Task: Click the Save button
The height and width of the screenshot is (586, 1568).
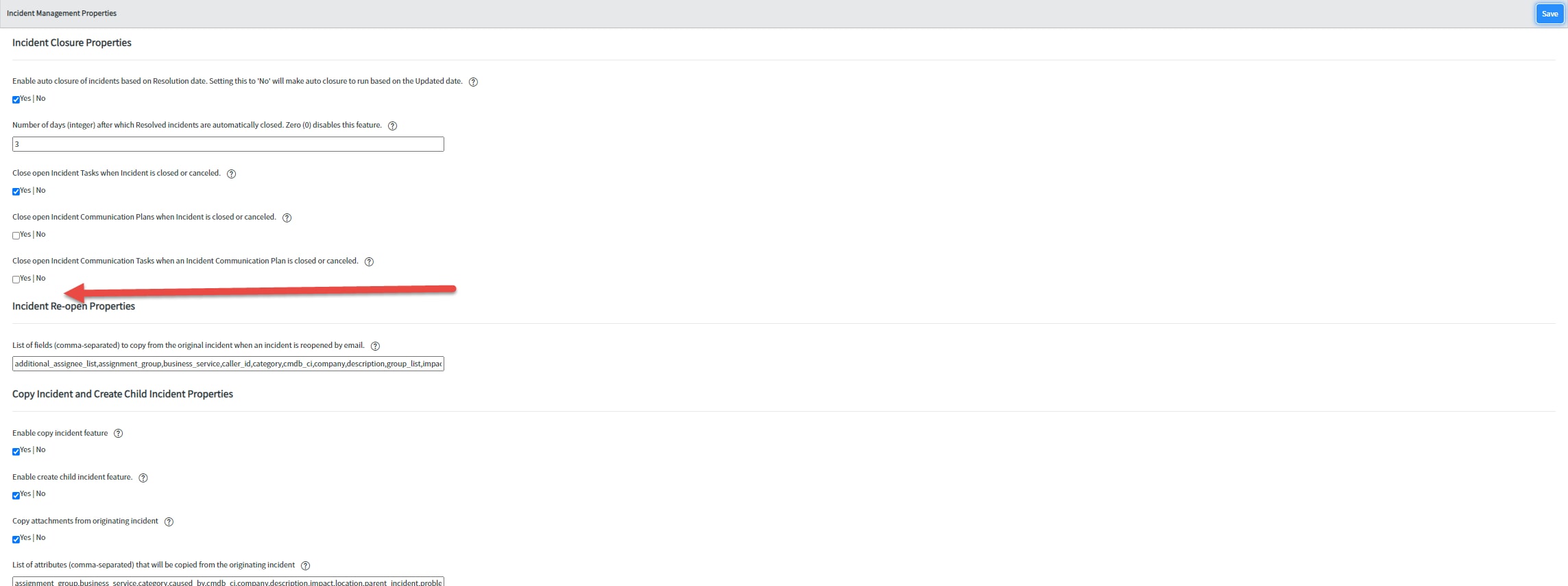Action: 1549,14
